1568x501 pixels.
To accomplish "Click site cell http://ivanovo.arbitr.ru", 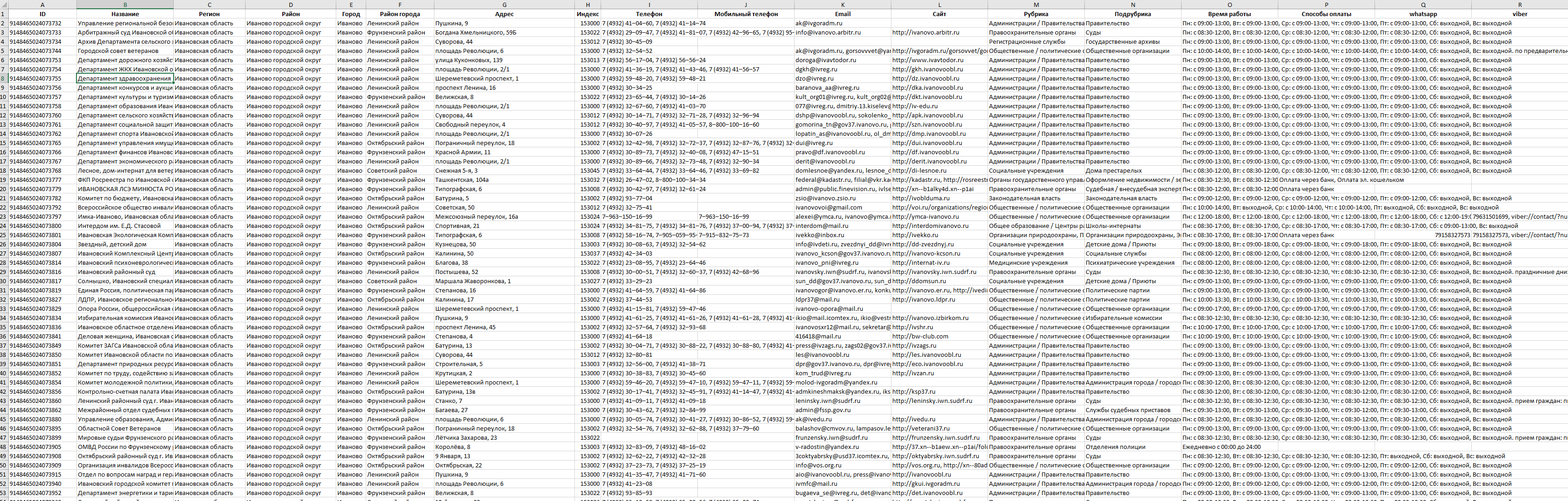I will click(x=939, y=32).
